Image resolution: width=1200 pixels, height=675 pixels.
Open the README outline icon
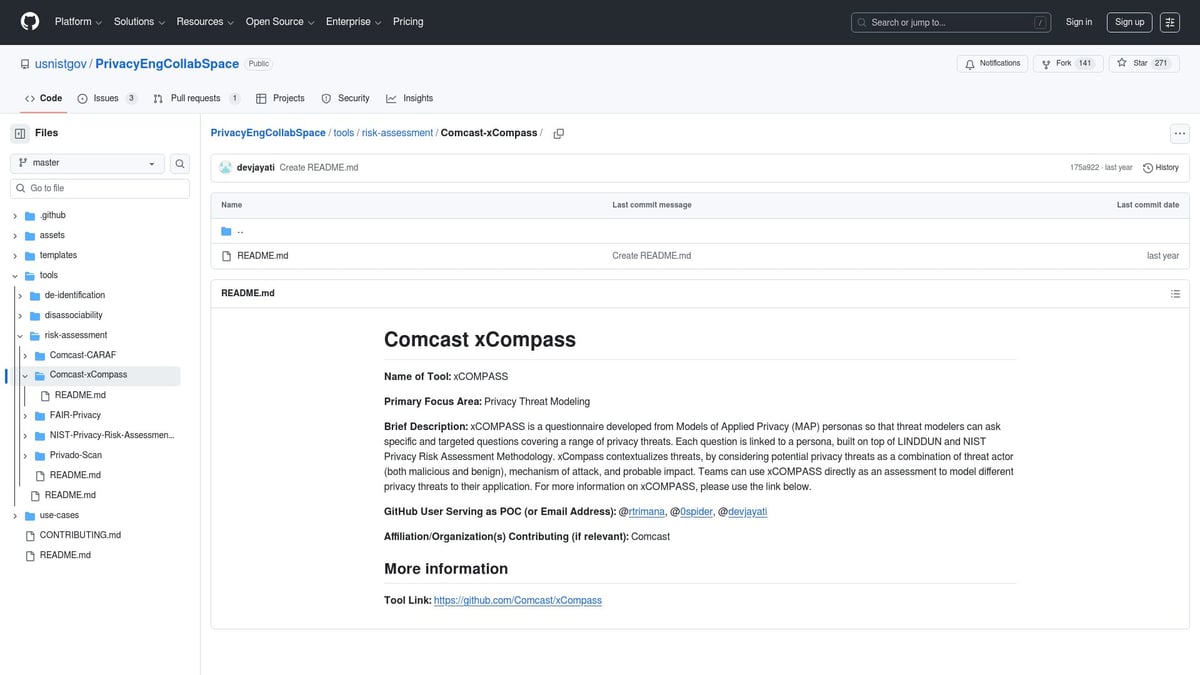point(1175,293)
